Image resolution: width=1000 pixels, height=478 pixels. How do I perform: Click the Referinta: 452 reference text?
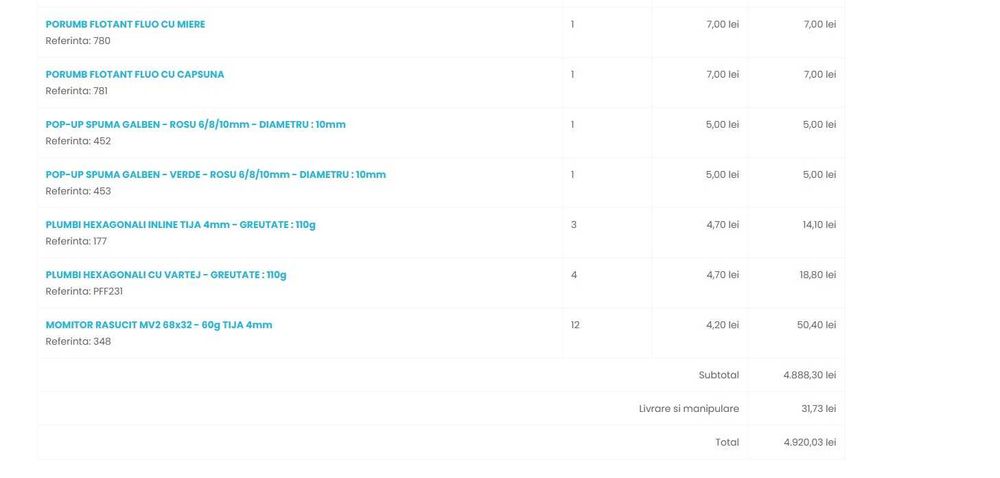point(78,141)
